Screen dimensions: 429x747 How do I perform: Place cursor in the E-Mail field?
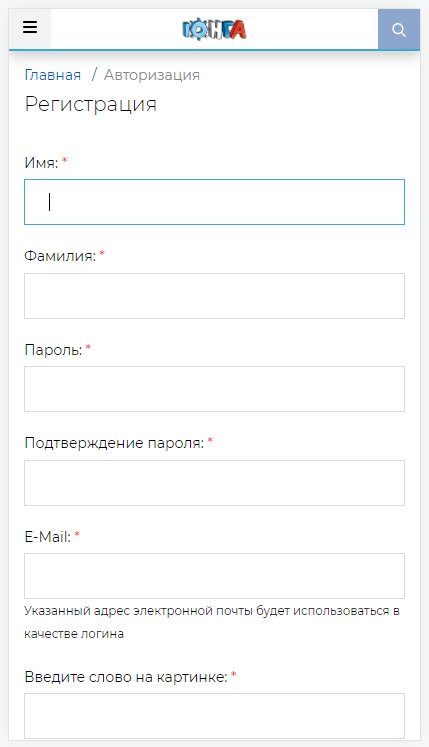point(214,575)
